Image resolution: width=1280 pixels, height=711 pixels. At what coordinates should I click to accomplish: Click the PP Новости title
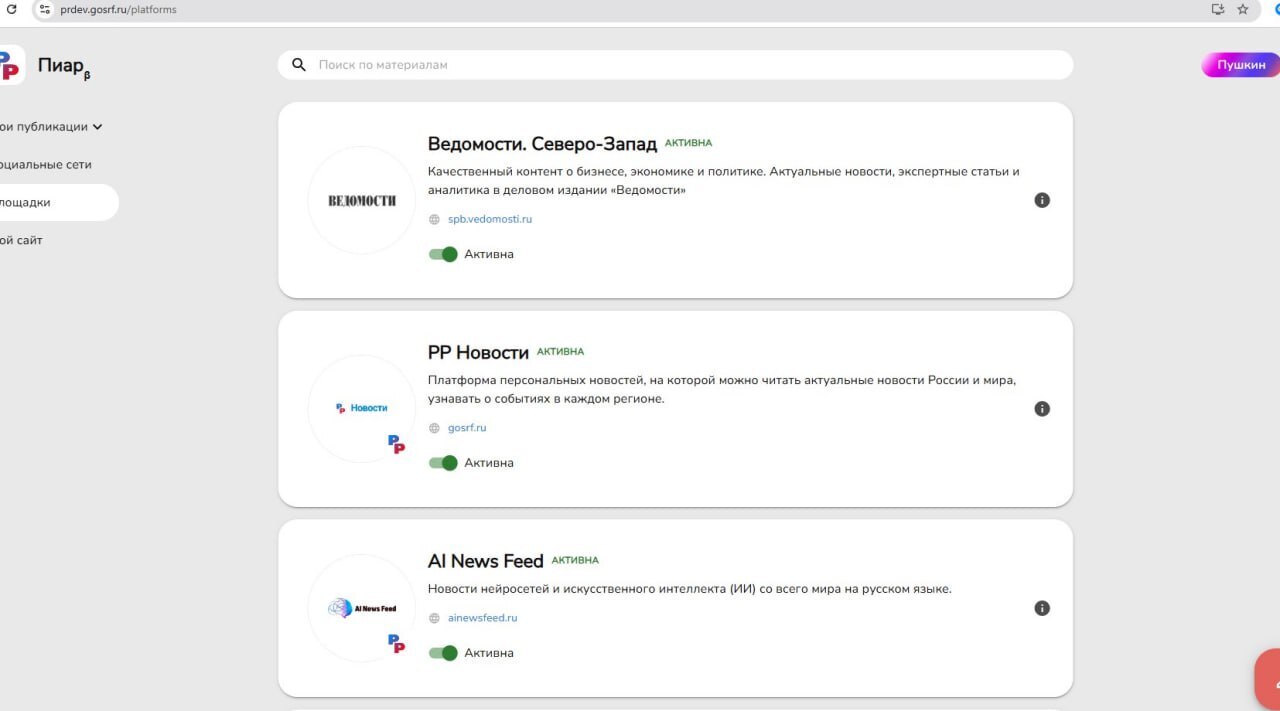click(478, 352)
